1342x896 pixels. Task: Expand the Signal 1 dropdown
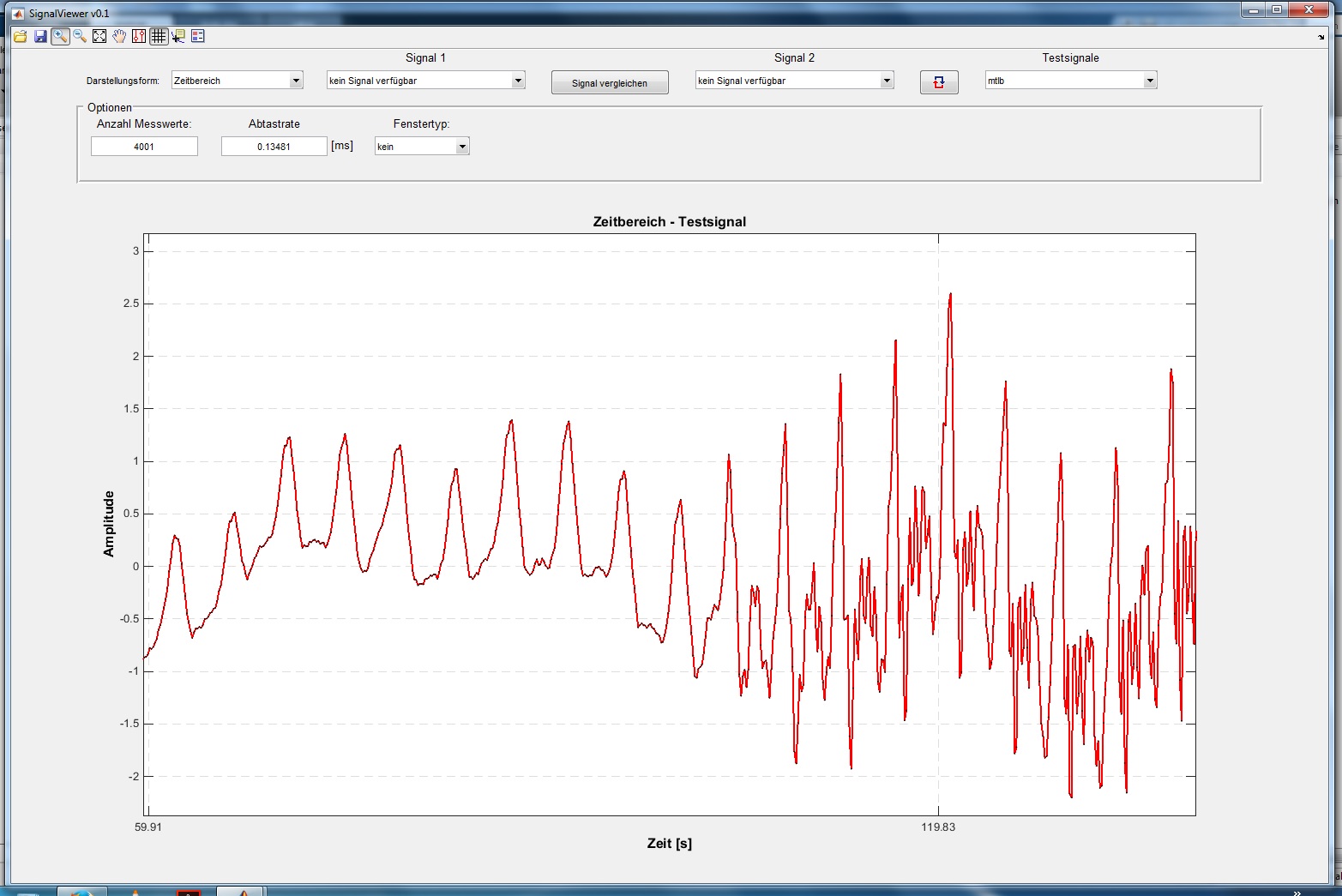pyautogui.click(x=425, y=81)
